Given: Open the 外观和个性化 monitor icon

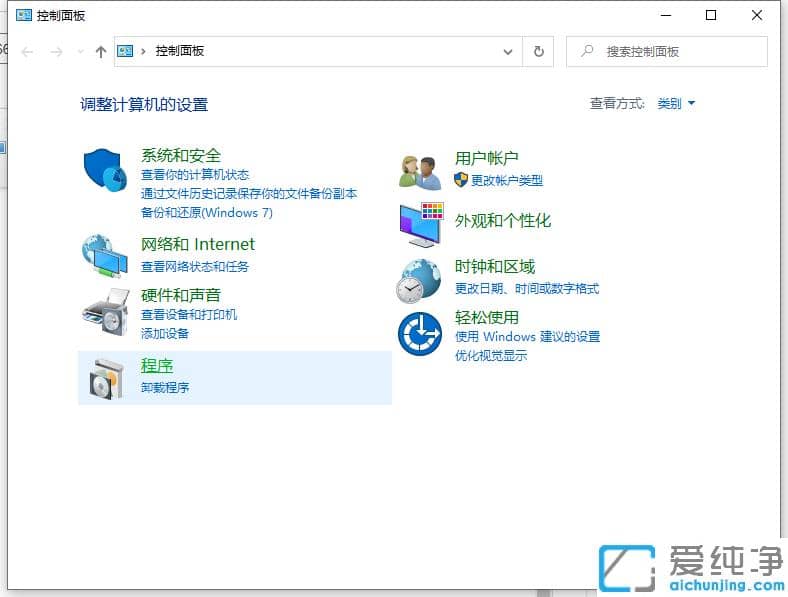Looking at the screenshot, I should [421, 225].
